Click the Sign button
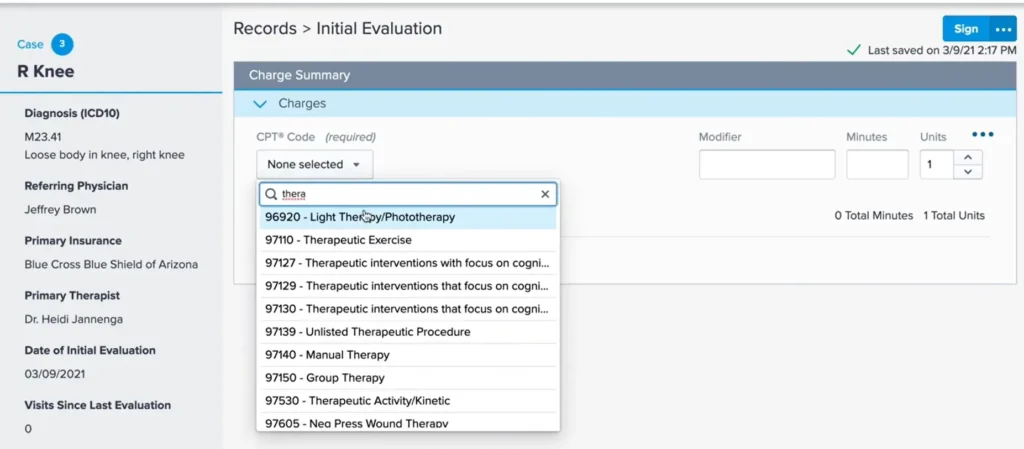This screenshot has height=449, width=1024. [966, 29]
